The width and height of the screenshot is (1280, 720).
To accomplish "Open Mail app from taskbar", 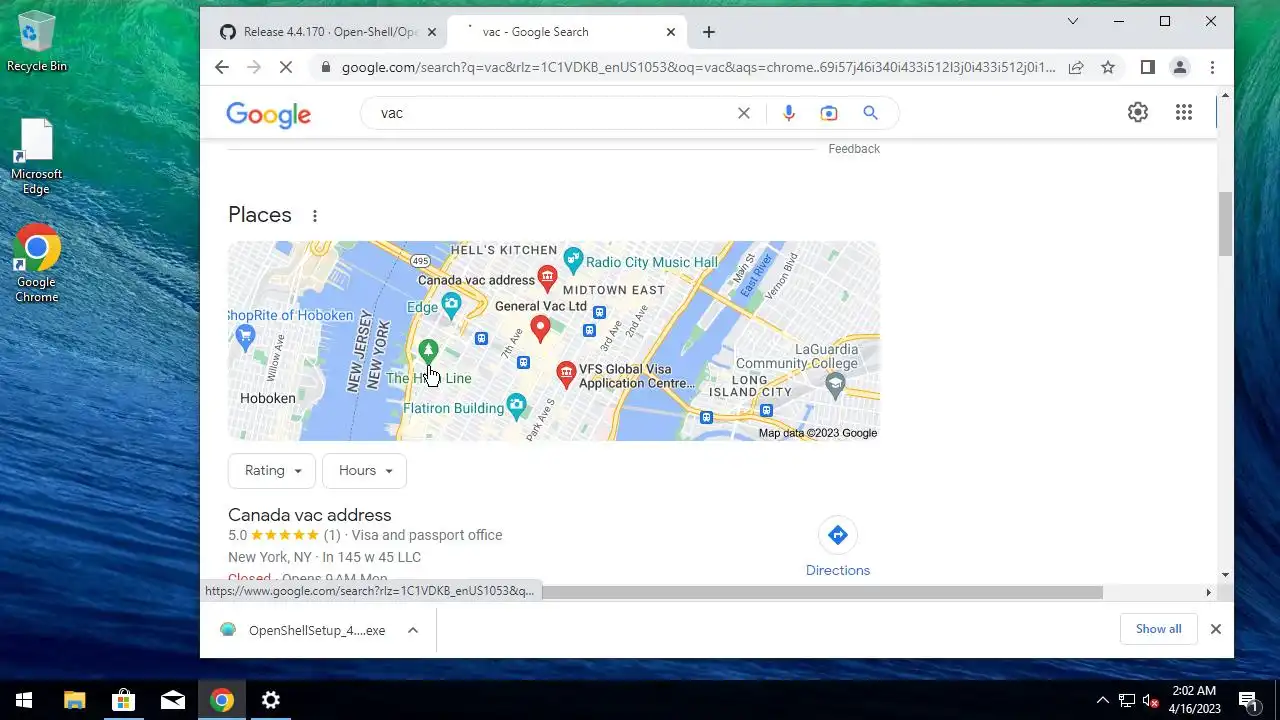I will pos(172,700).
